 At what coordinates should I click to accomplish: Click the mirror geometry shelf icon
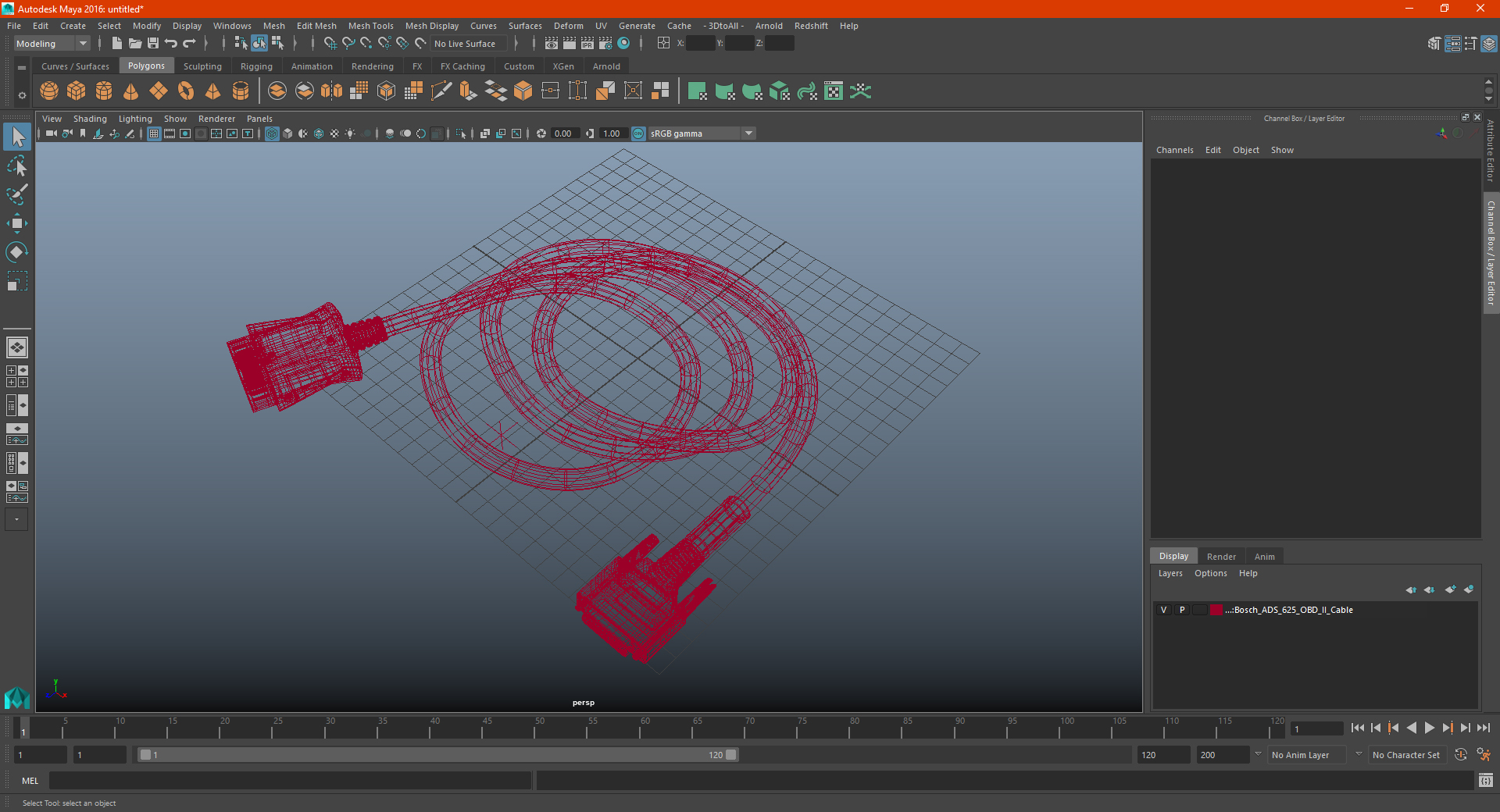point(331,91)
